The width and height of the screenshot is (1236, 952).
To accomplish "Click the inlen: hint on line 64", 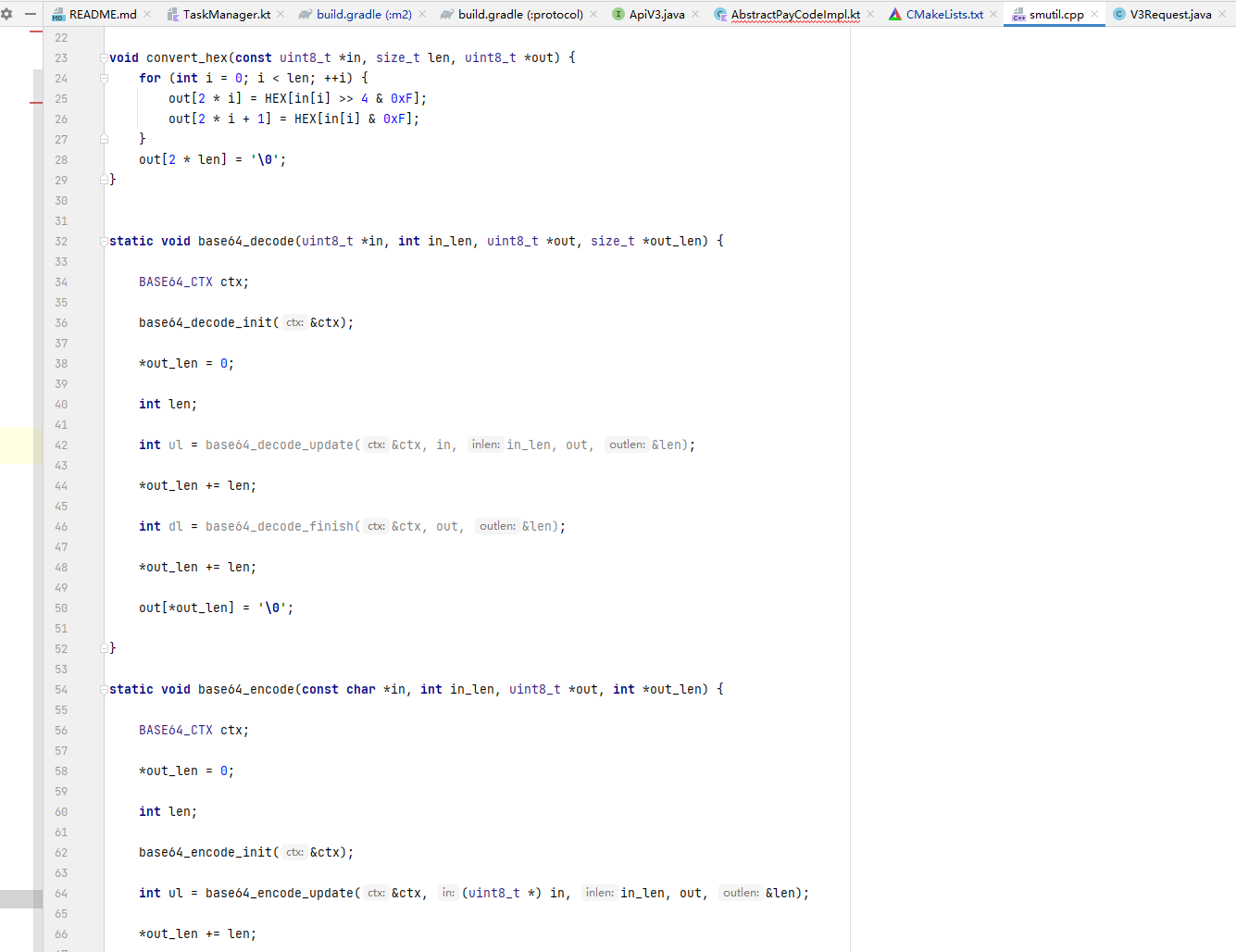I will point(599,893).
